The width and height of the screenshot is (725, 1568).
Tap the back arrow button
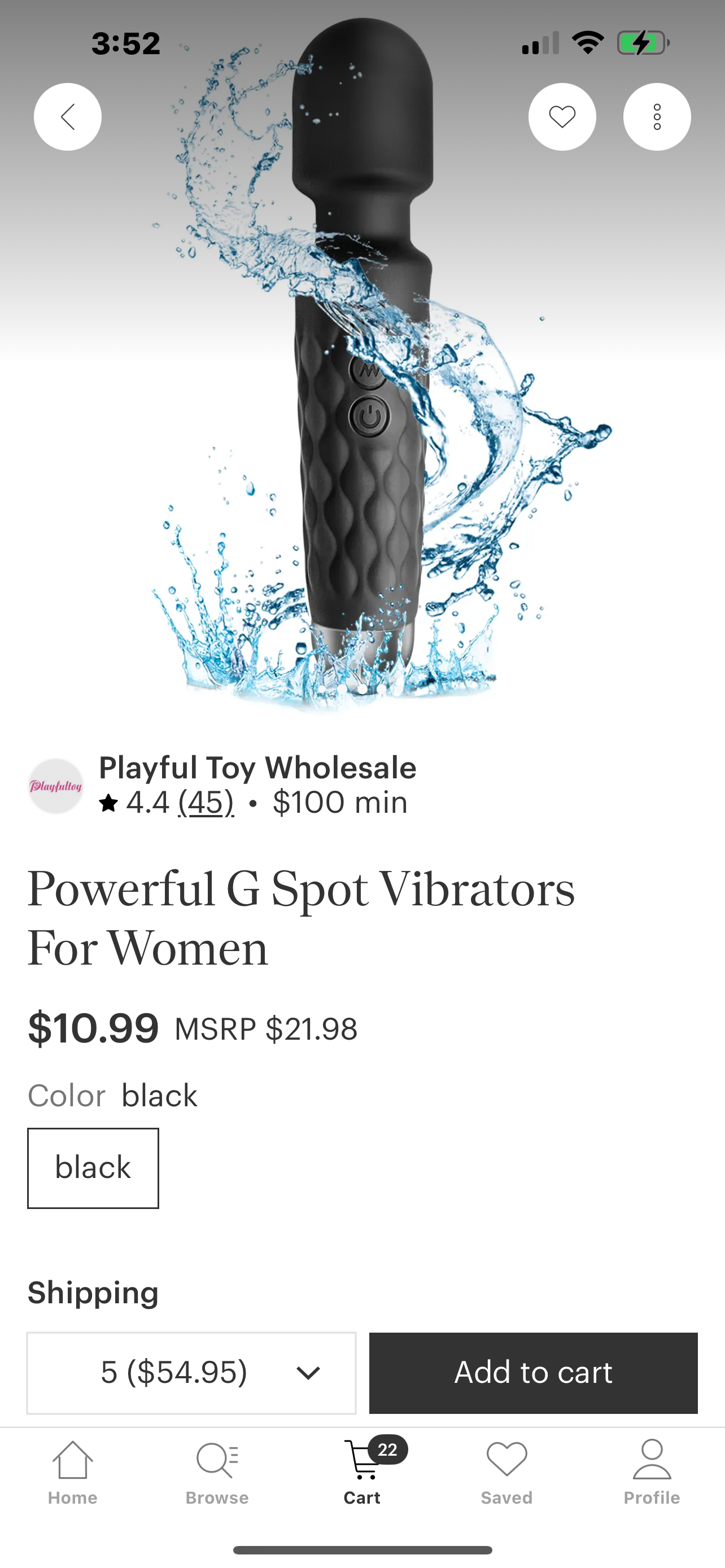click(x=68, y=117)
